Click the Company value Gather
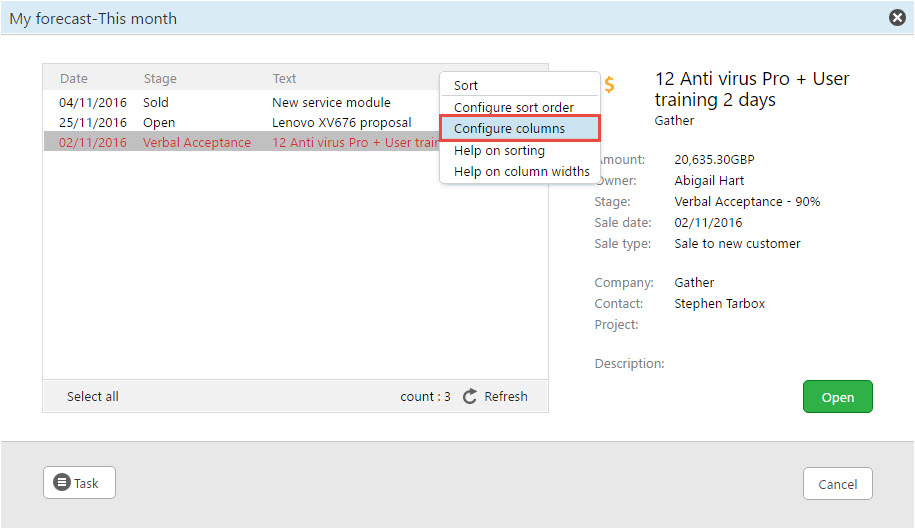Viewport: 915px width, 529px height. [x=694, y=282]
